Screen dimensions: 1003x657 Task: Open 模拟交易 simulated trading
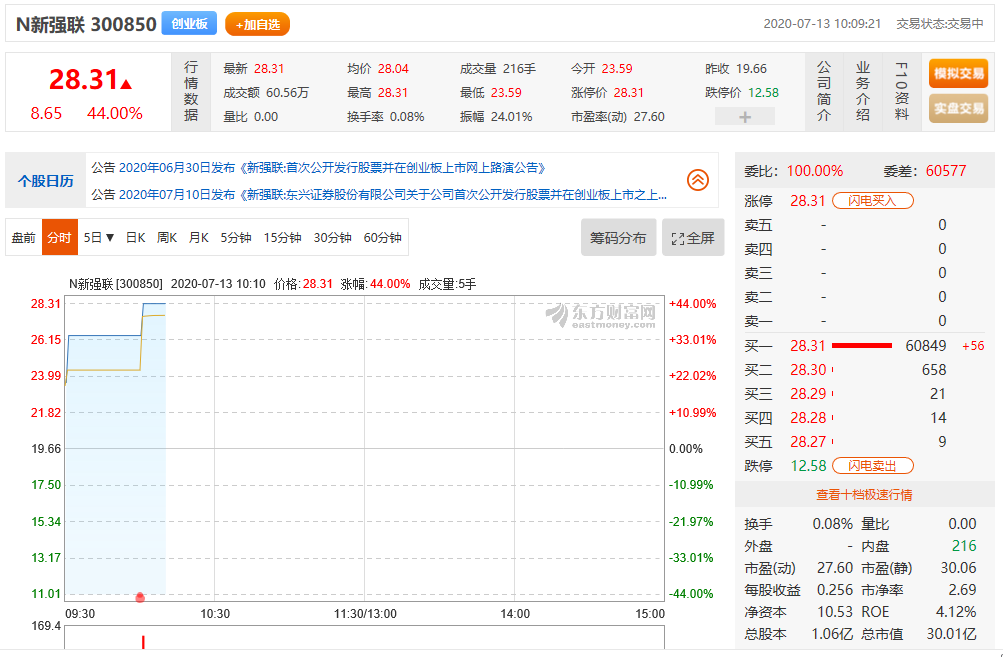[x=958, y=74]
